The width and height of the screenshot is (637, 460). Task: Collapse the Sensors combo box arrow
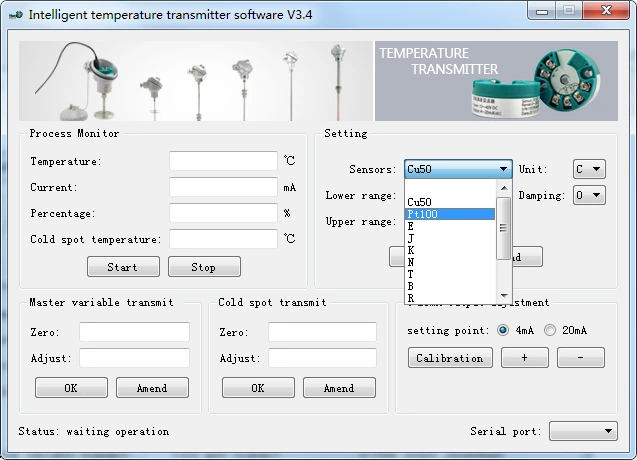pos(503,169)
